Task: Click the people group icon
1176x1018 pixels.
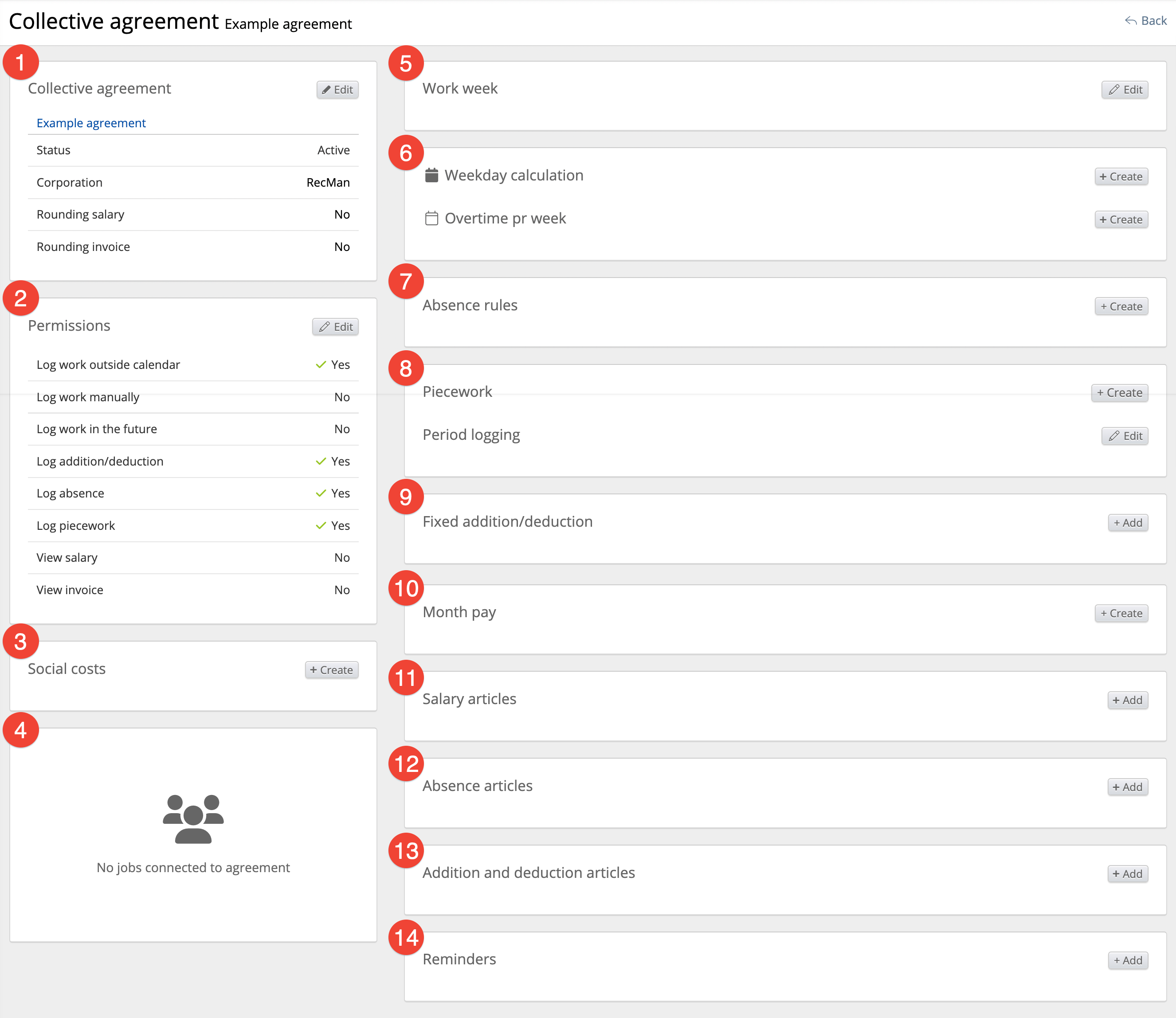Action: click(193, 818)
